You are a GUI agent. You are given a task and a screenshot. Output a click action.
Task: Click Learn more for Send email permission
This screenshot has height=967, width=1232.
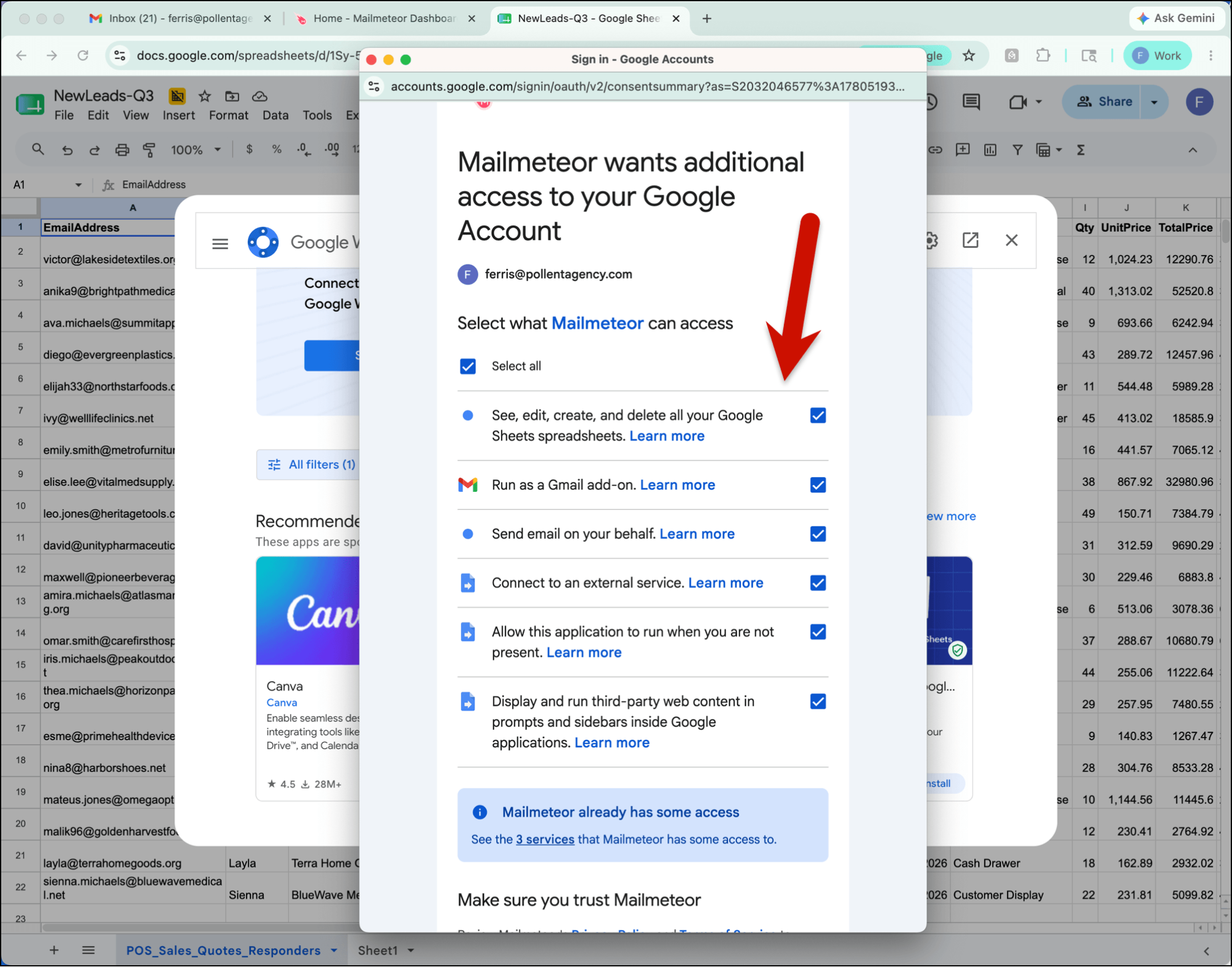[x=697, y=534]
